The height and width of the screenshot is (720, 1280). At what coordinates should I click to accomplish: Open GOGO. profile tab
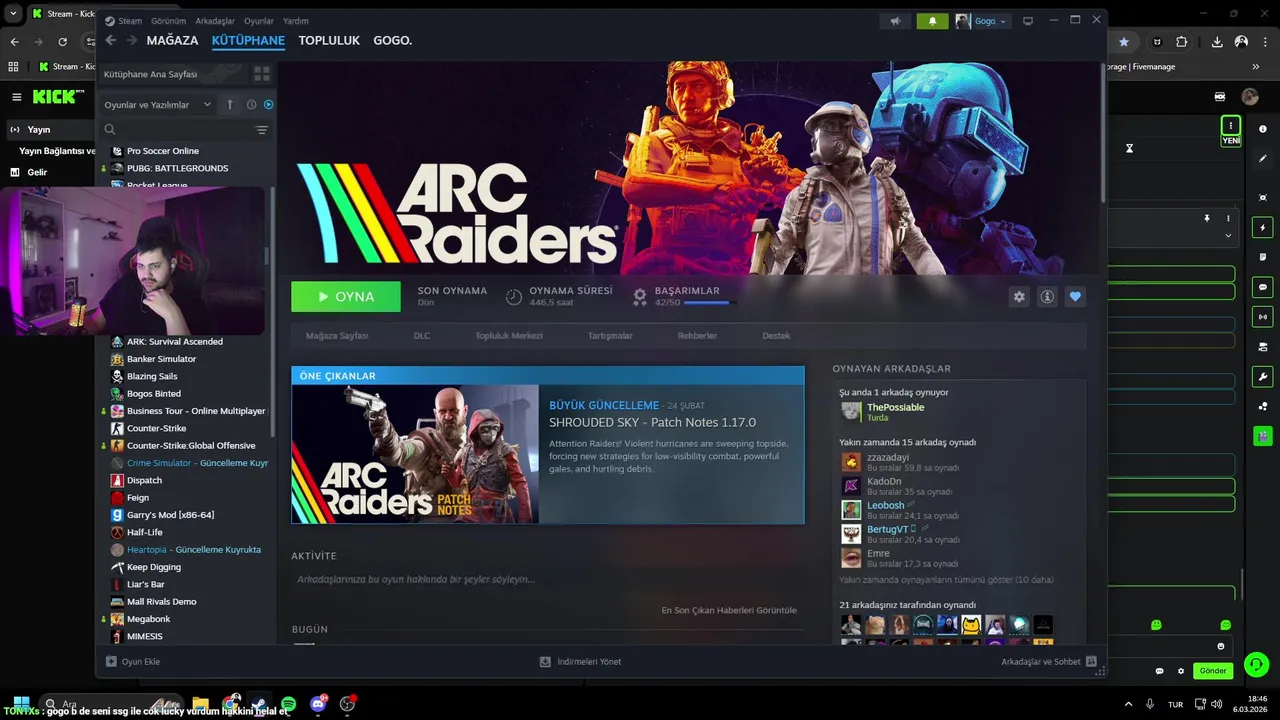tap(393, 41)
